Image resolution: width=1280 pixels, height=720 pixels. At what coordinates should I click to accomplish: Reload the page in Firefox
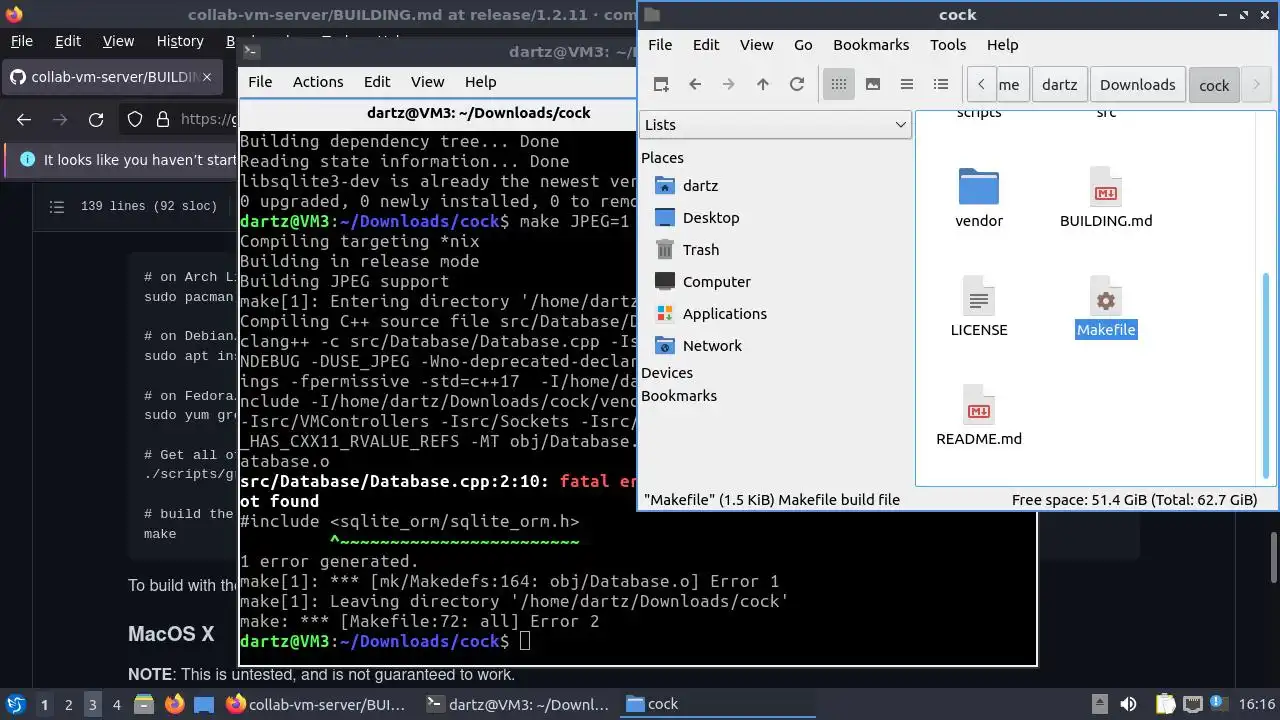point(96,119)
